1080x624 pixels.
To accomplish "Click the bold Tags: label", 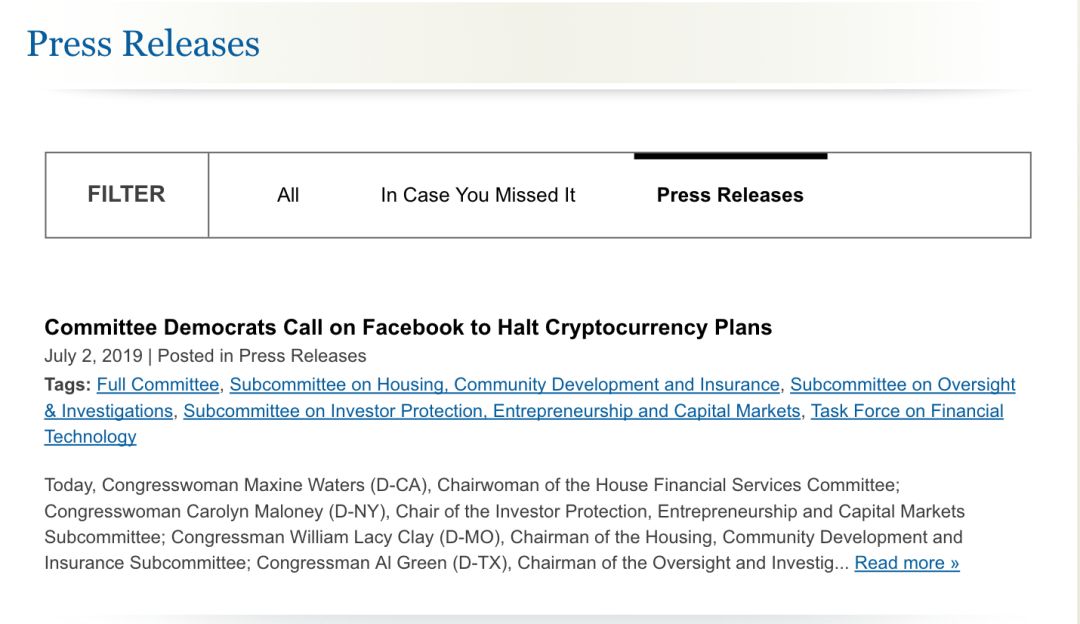I will tap(68, 384).
